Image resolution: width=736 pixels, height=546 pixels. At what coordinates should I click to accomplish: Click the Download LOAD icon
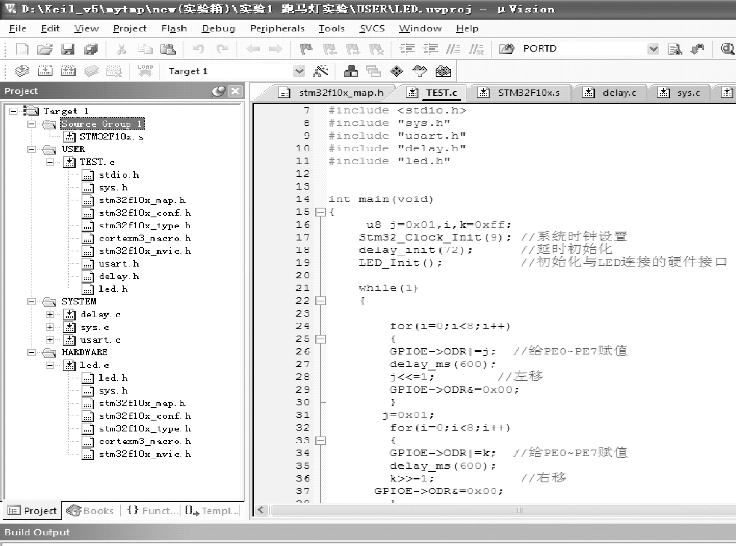[x=144, y=71]
